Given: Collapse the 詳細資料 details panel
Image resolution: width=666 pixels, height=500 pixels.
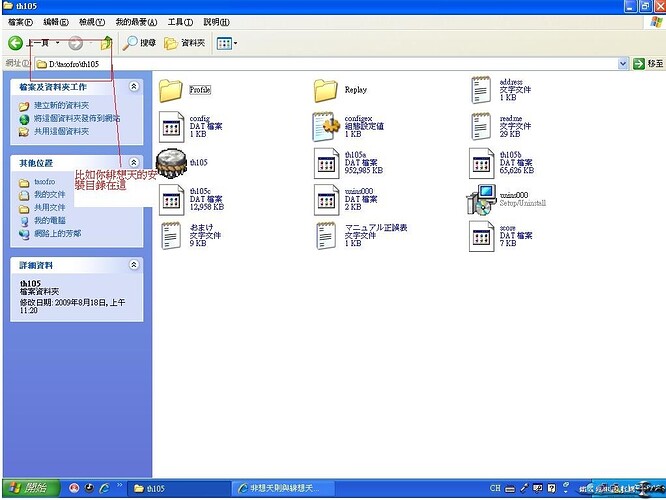Looking at the screenshot, I should (134, 265).
